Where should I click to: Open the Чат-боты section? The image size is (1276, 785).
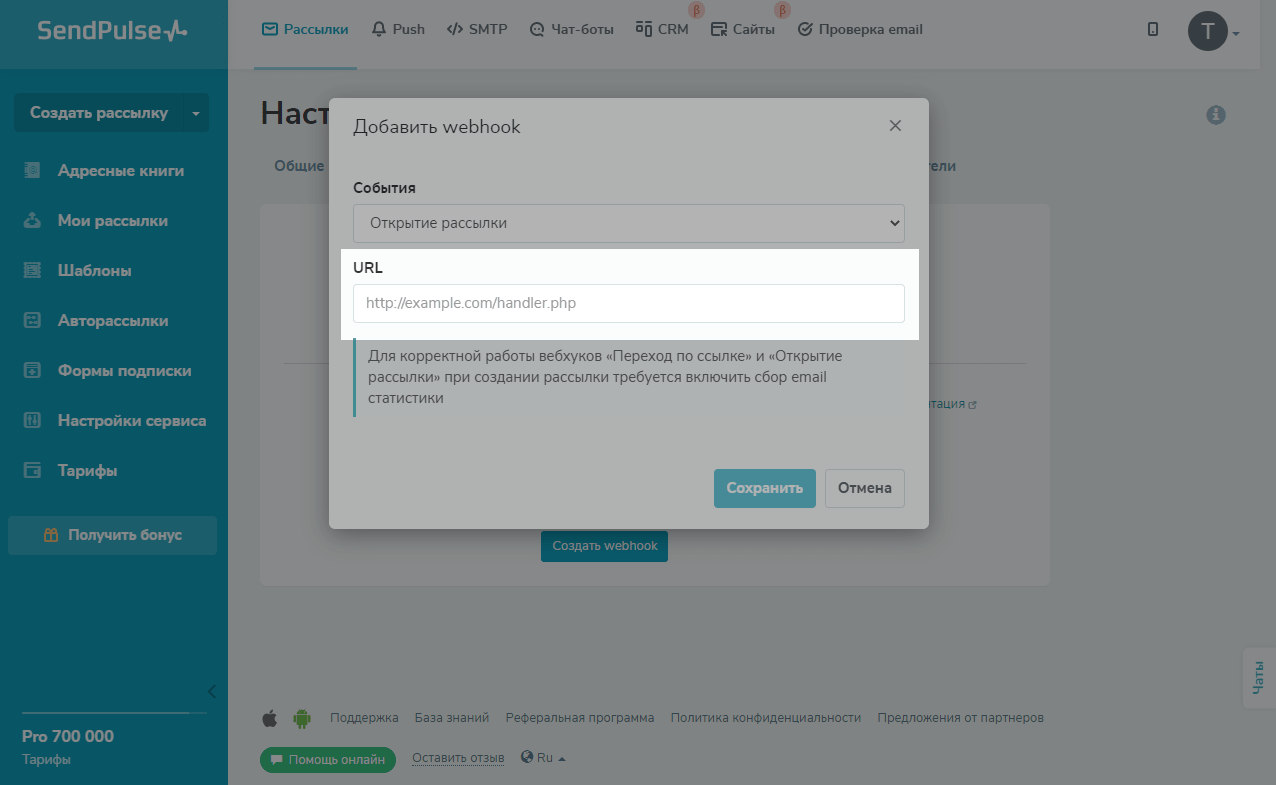click(x=571, y=30)
